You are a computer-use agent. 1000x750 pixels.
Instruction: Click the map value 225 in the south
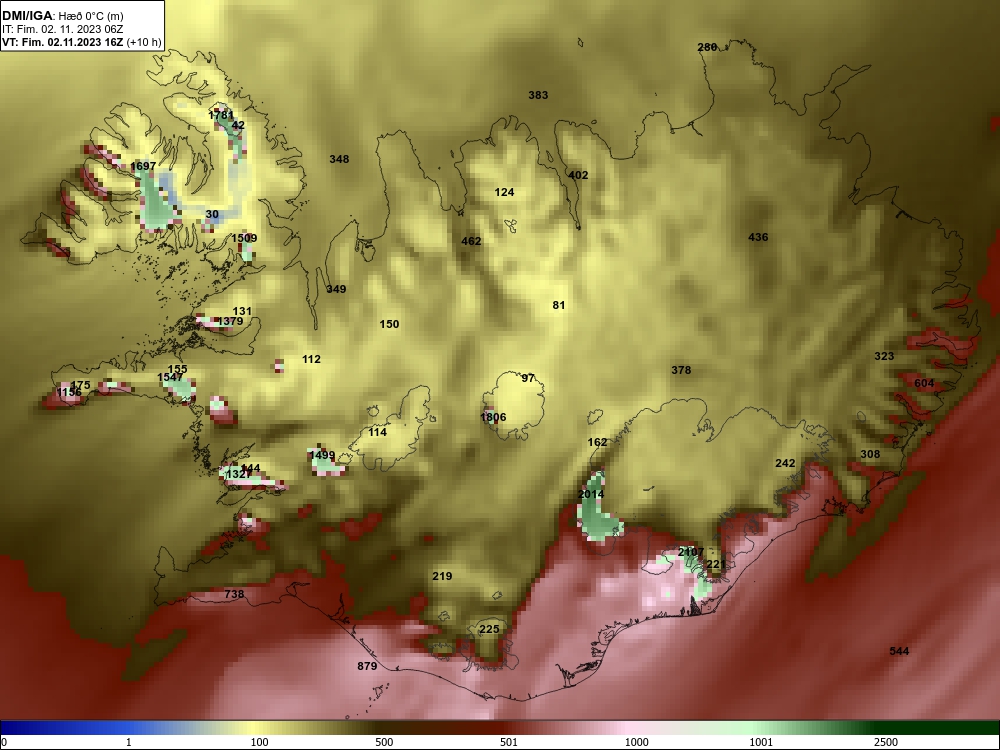pyautogui.click(x=489, y=629)
